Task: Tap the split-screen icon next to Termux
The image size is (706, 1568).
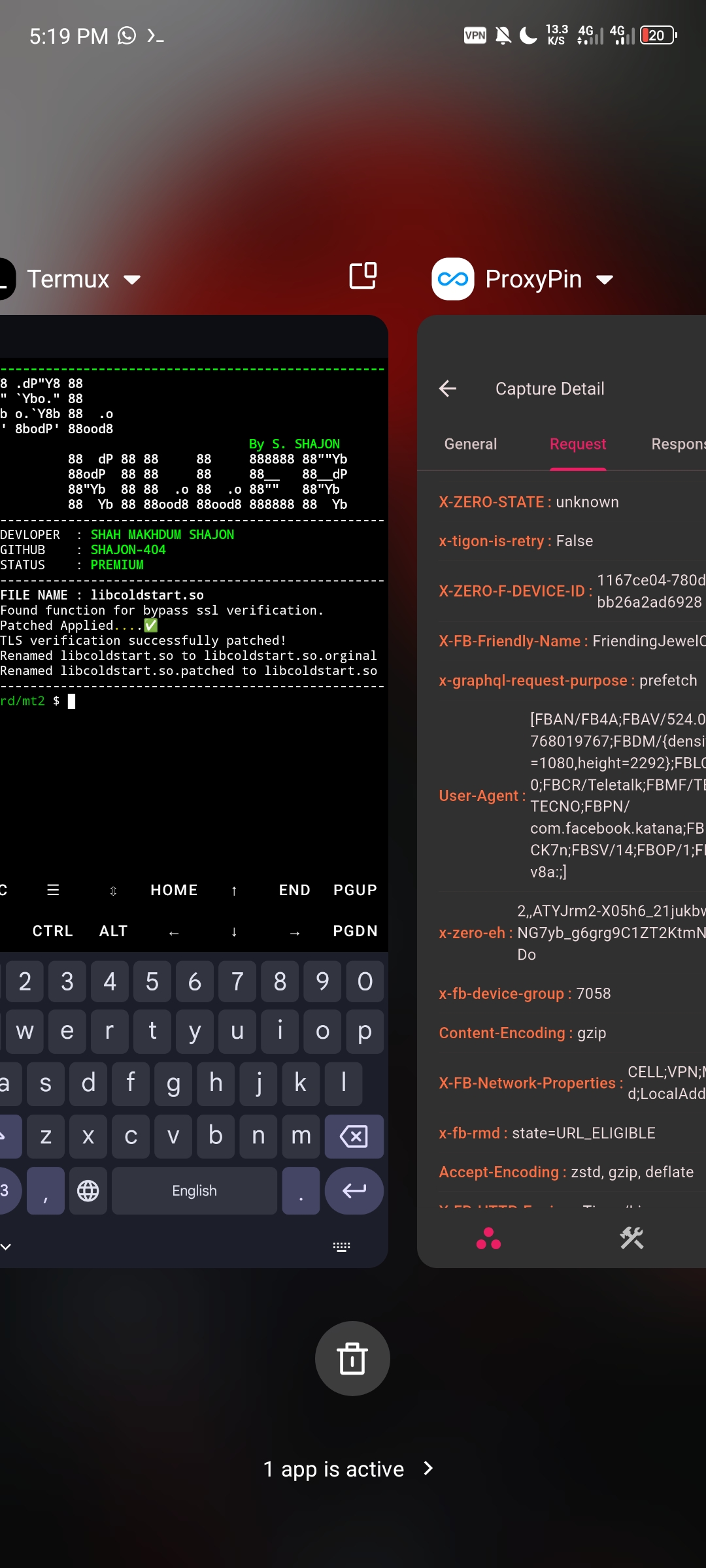Action: [x=363, y=276]
